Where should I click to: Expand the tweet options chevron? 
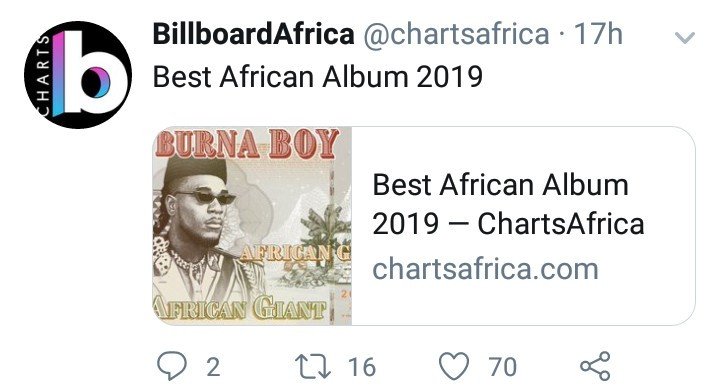click(685, 37)
